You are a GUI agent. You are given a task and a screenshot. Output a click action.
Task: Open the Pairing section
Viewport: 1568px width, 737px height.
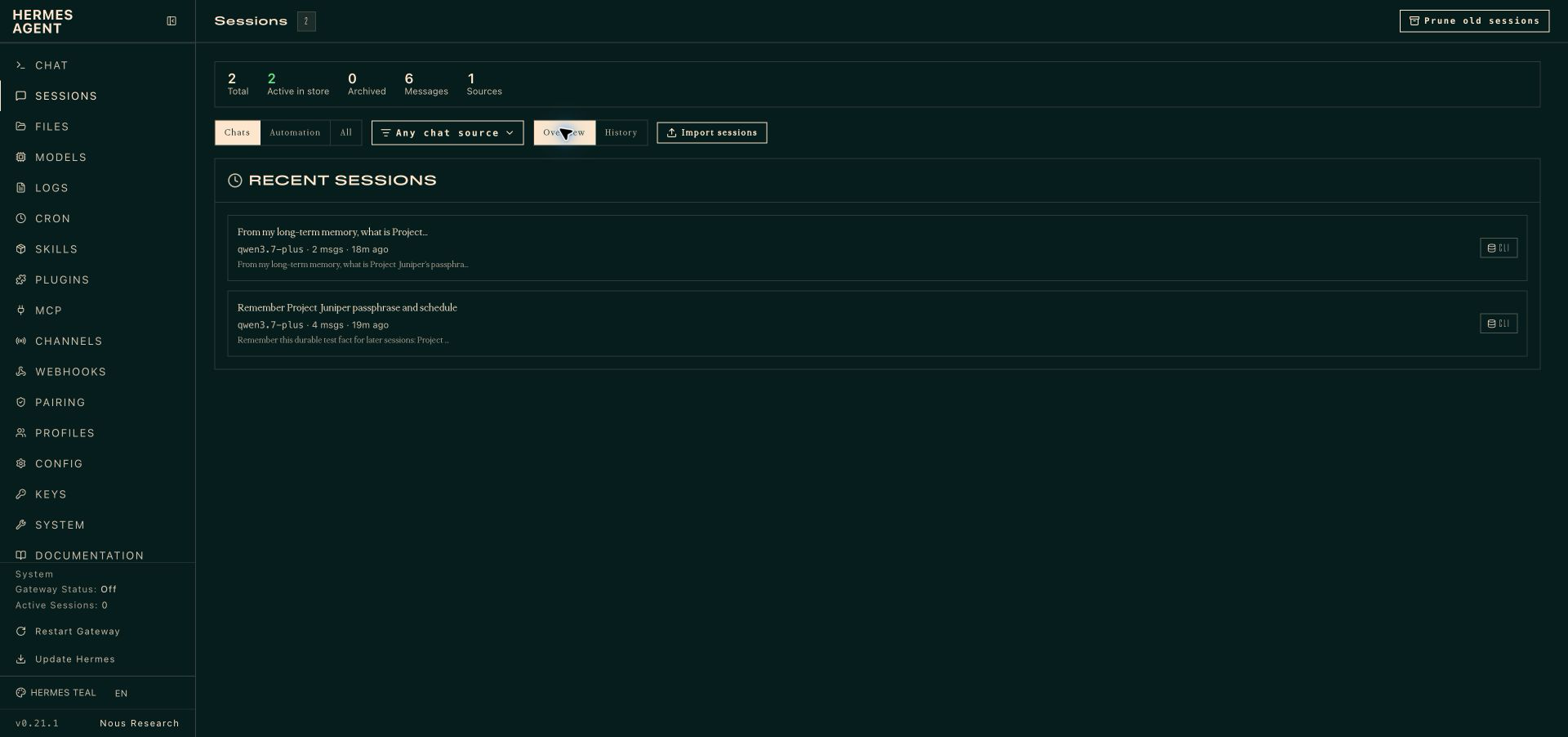[98, 403]
